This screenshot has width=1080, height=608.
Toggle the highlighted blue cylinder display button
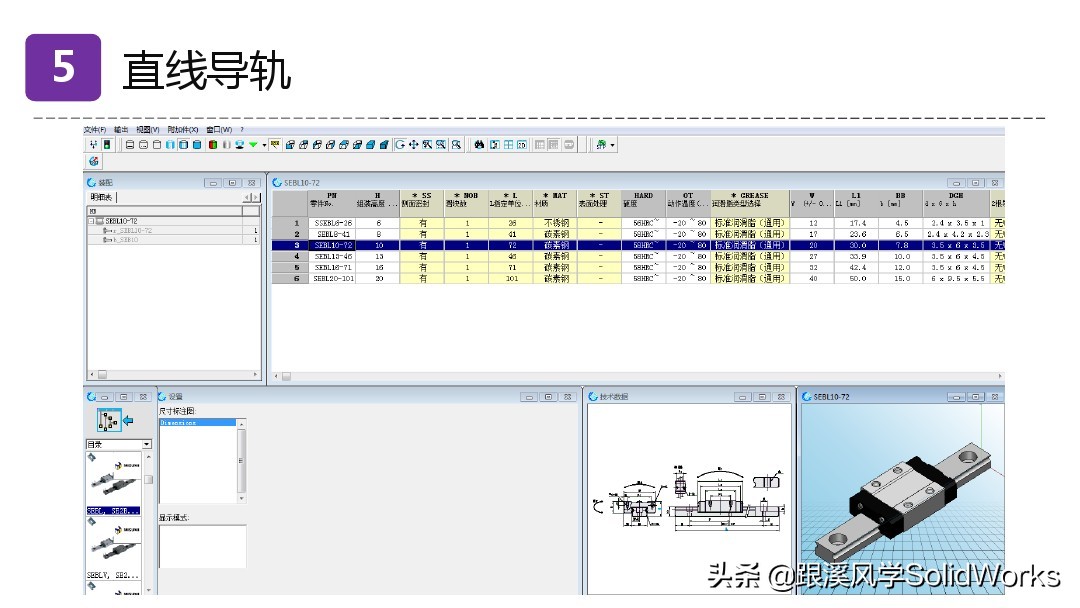(x=184, y=143)
